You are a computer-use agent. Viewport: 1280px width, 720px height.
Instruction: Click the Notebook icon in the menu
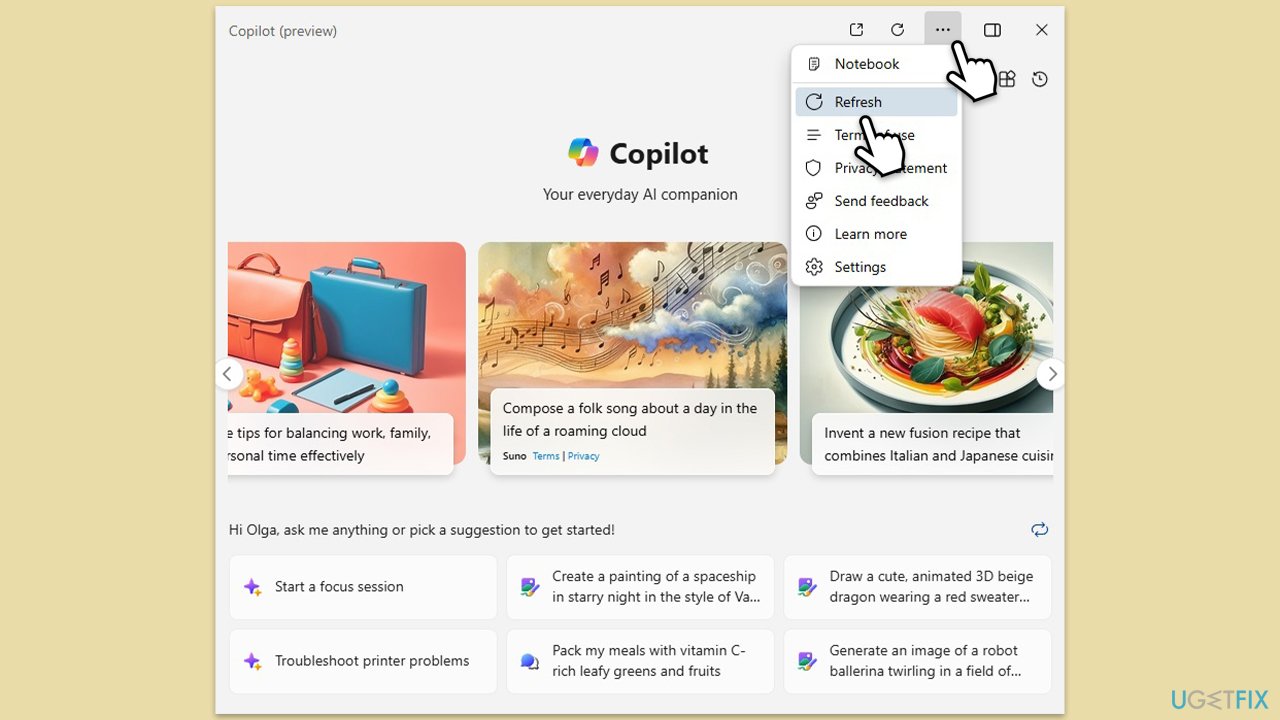[x=814, y=64]
